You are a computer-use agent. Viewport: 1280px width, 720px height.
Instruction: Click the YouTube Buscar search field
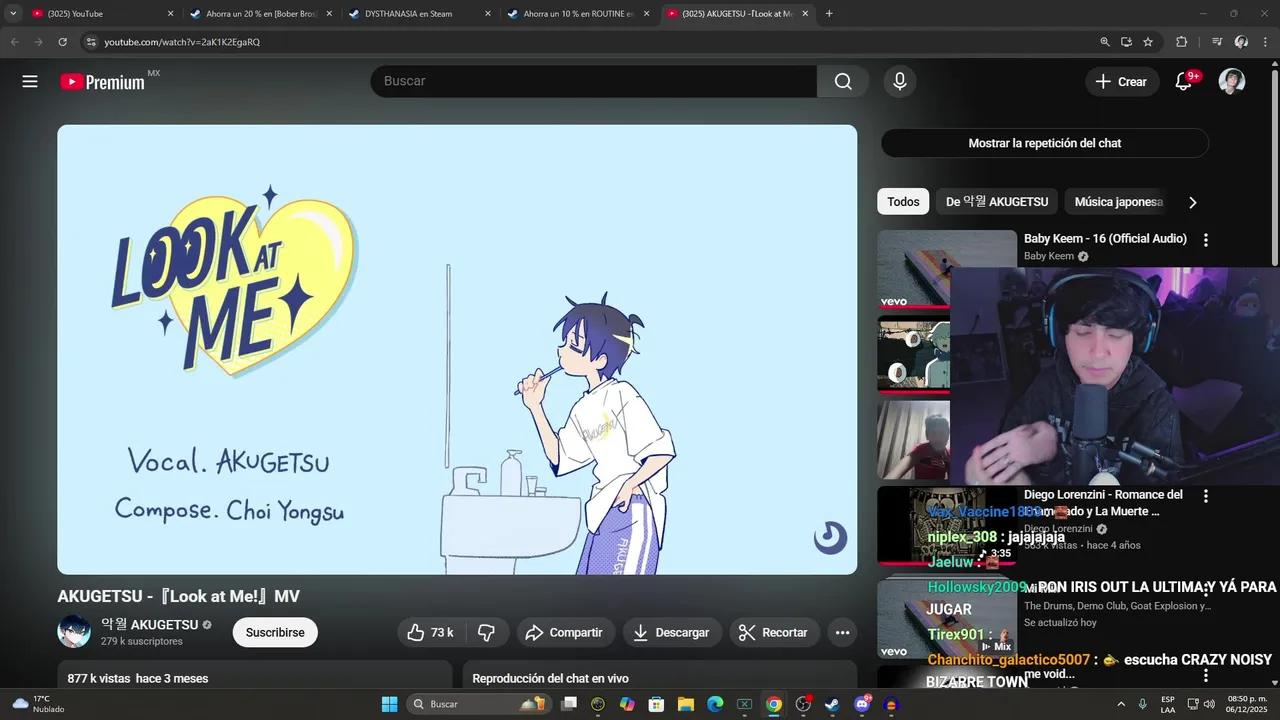coord(594,82)
